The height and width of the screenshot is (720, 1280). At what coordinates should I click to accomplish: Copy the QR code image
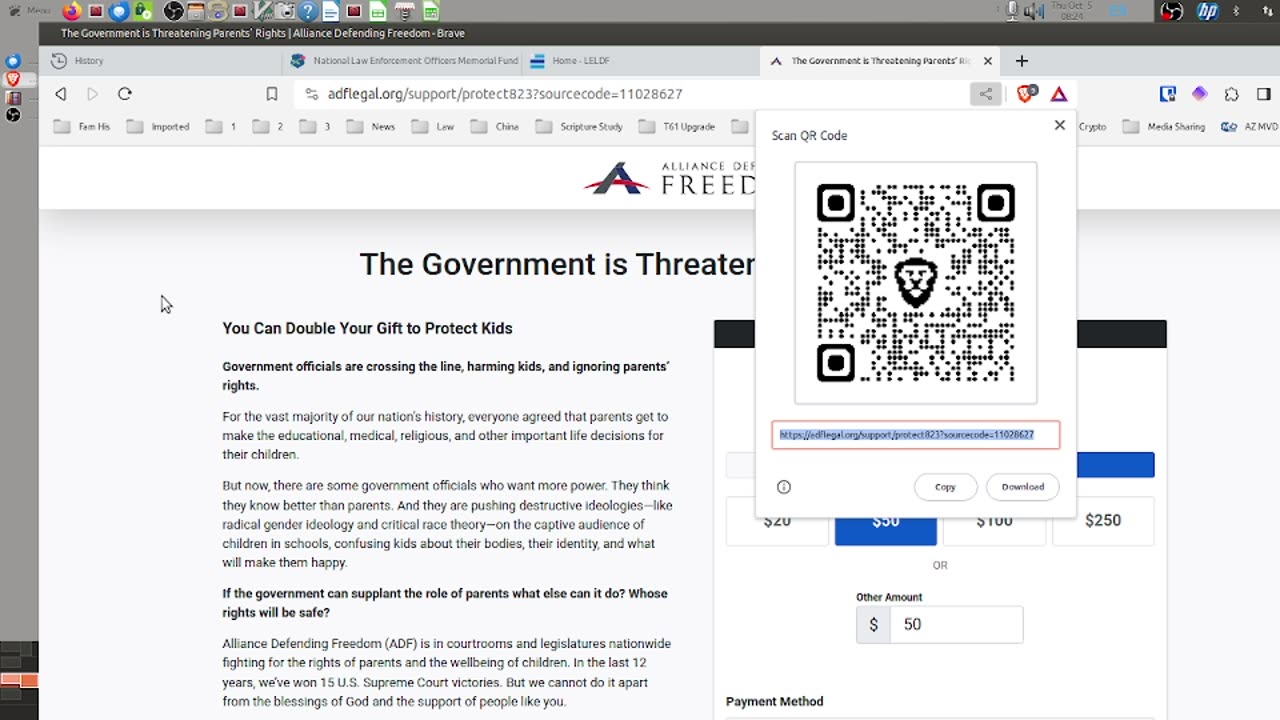(x=945, y=487)
